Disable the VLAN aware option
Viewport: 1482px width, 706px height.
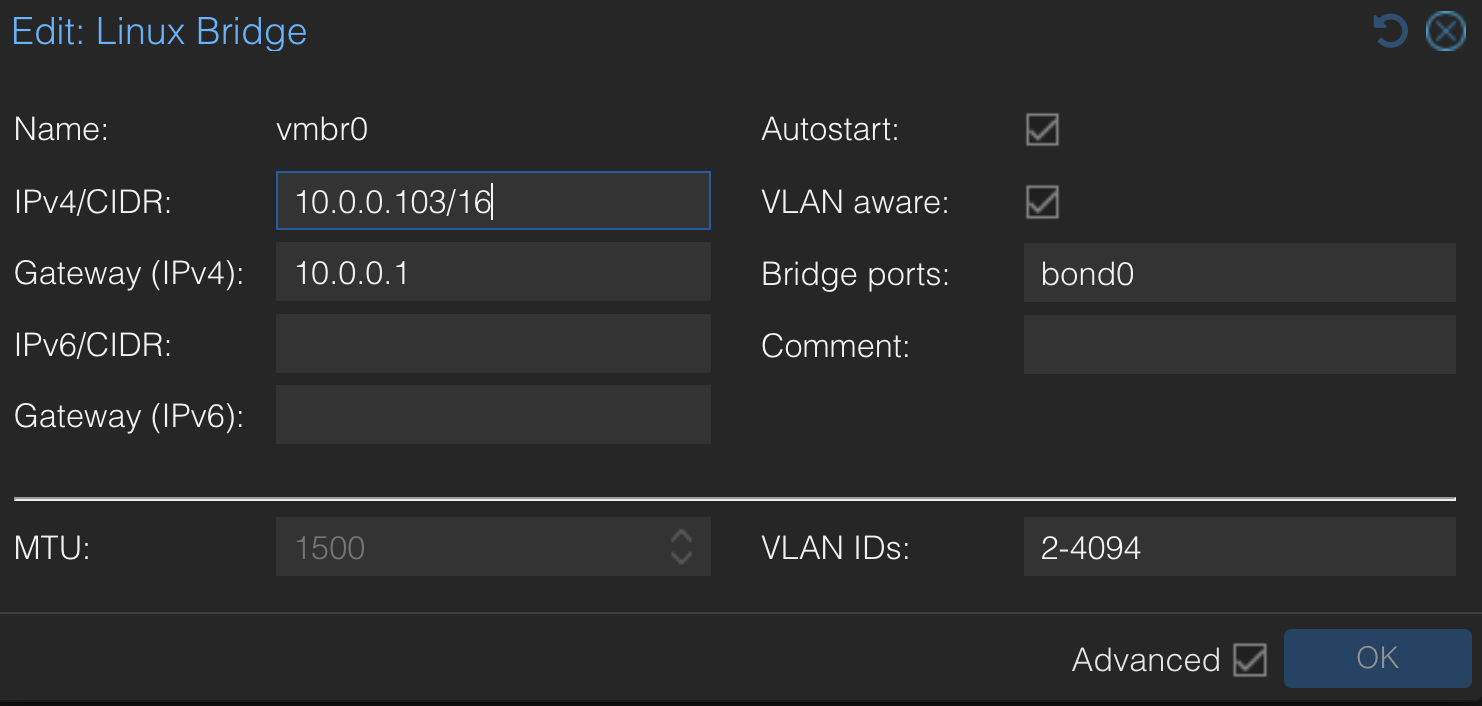(1041, 202)
